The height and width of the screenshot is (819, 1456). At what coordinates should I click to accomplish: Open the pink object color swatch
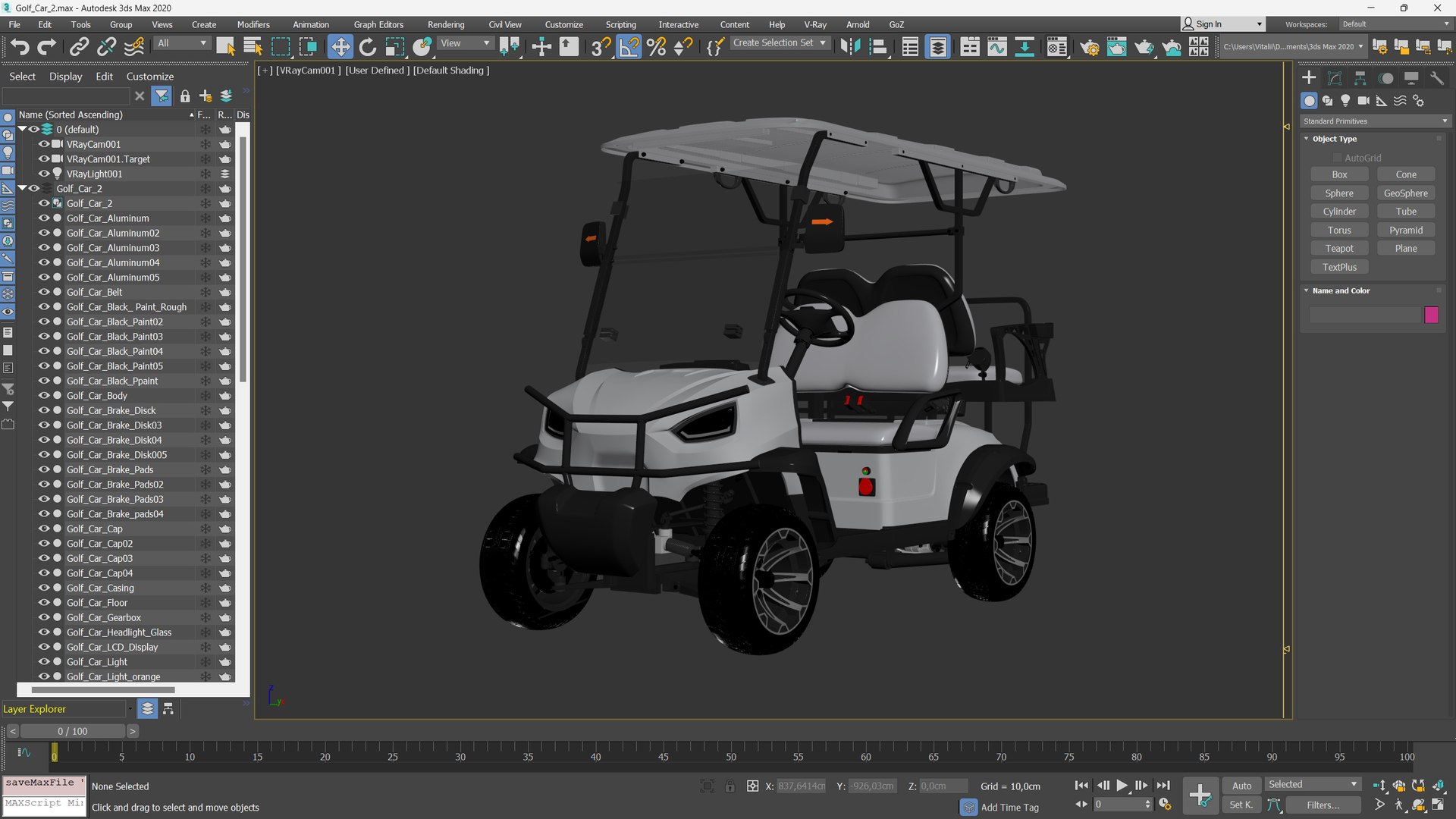tap(1431, 315)
